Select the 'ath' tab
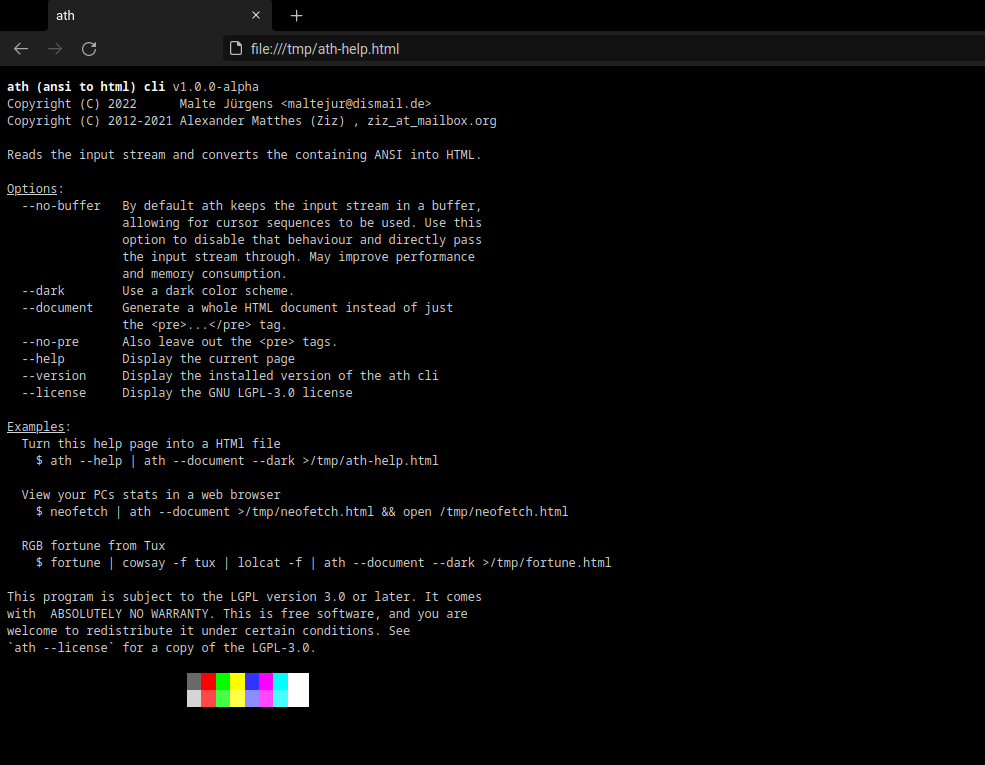Screen dimensions: 985x765 160,16
